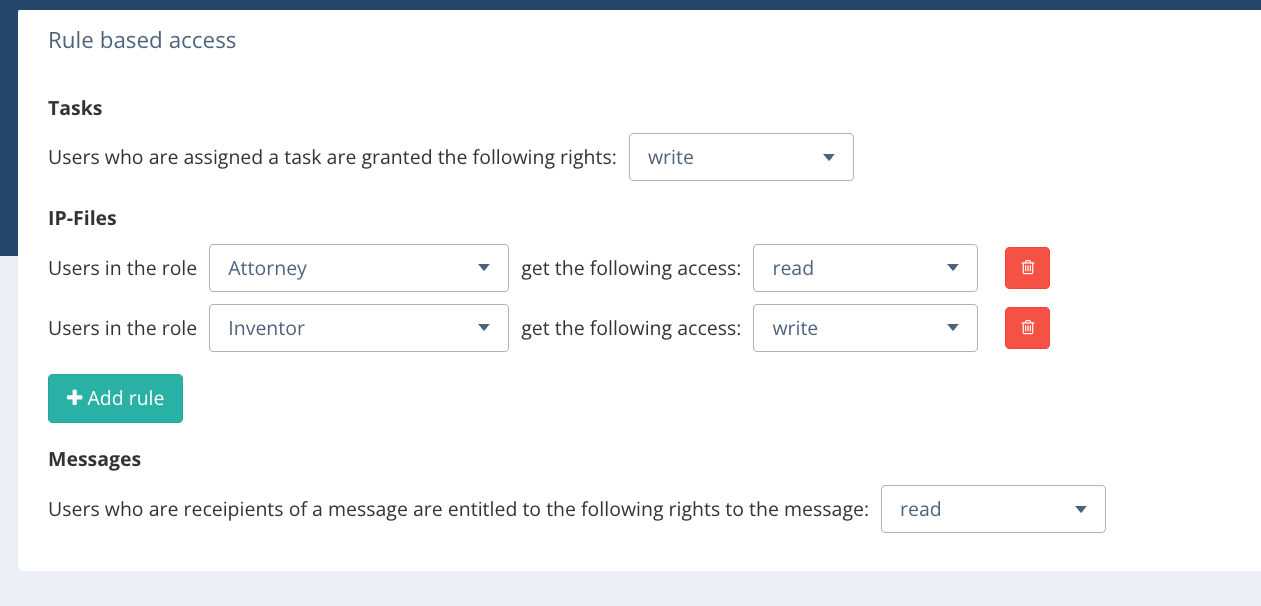This screenshot has width=1261, height=606.
Task: Click the Rule based access title
Action: pyautogui.click(x=142, y=41)
